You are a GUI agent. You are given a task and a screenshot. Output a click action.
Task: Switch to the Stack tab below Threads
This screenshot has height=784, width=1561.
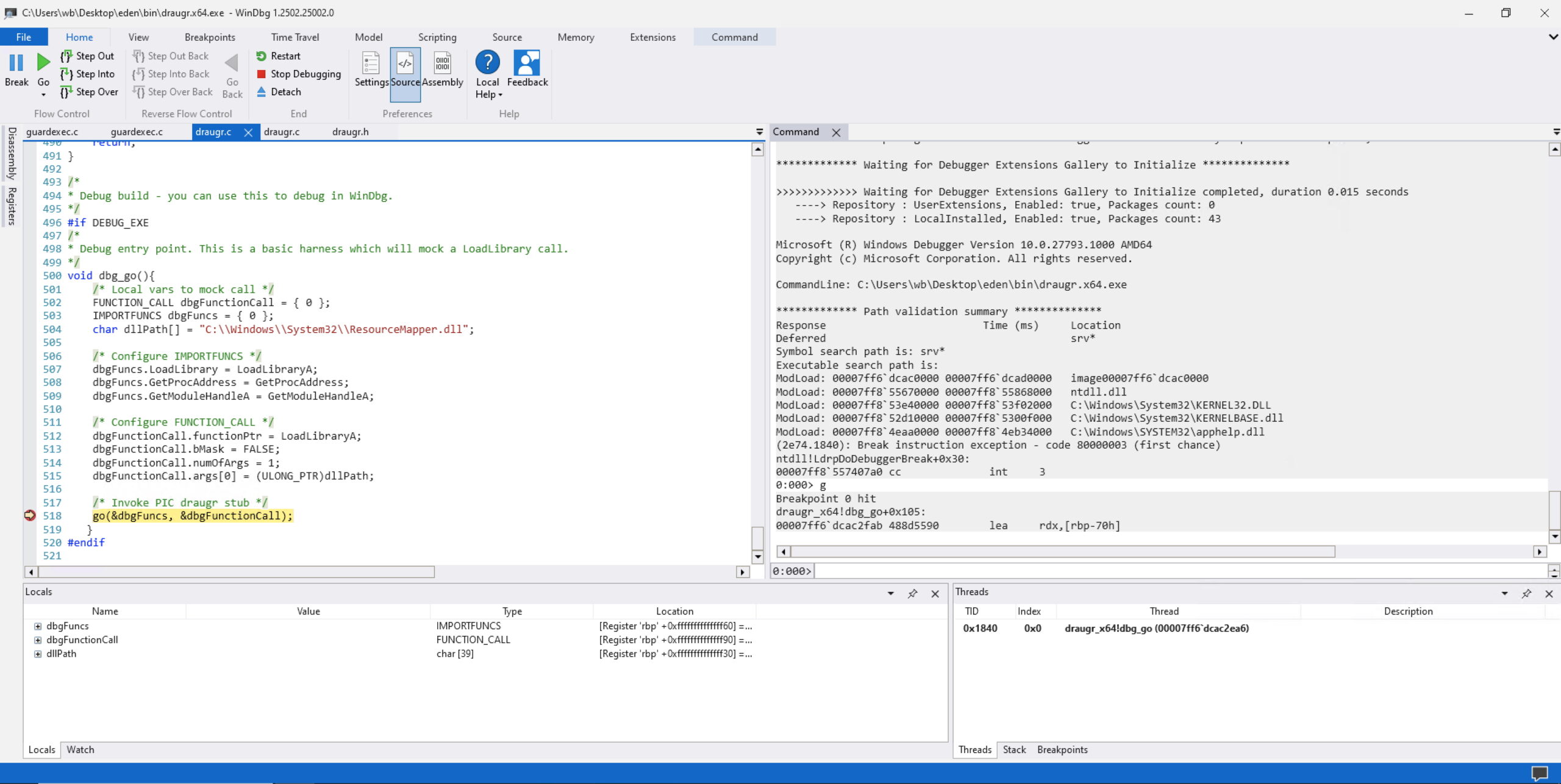coord(1014,750)
